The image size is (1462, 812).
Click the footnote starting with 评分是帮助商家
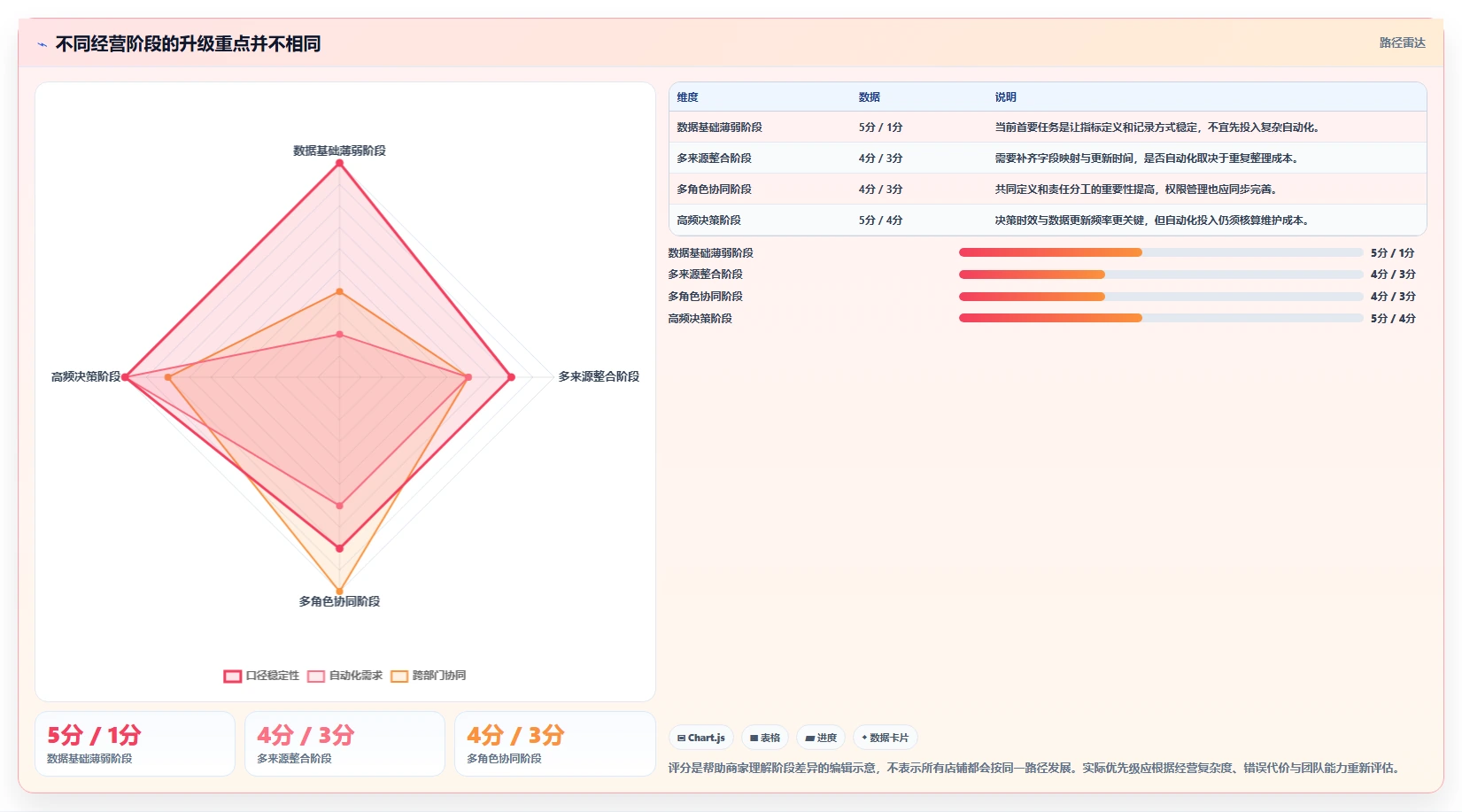(x=1036, y=768)
